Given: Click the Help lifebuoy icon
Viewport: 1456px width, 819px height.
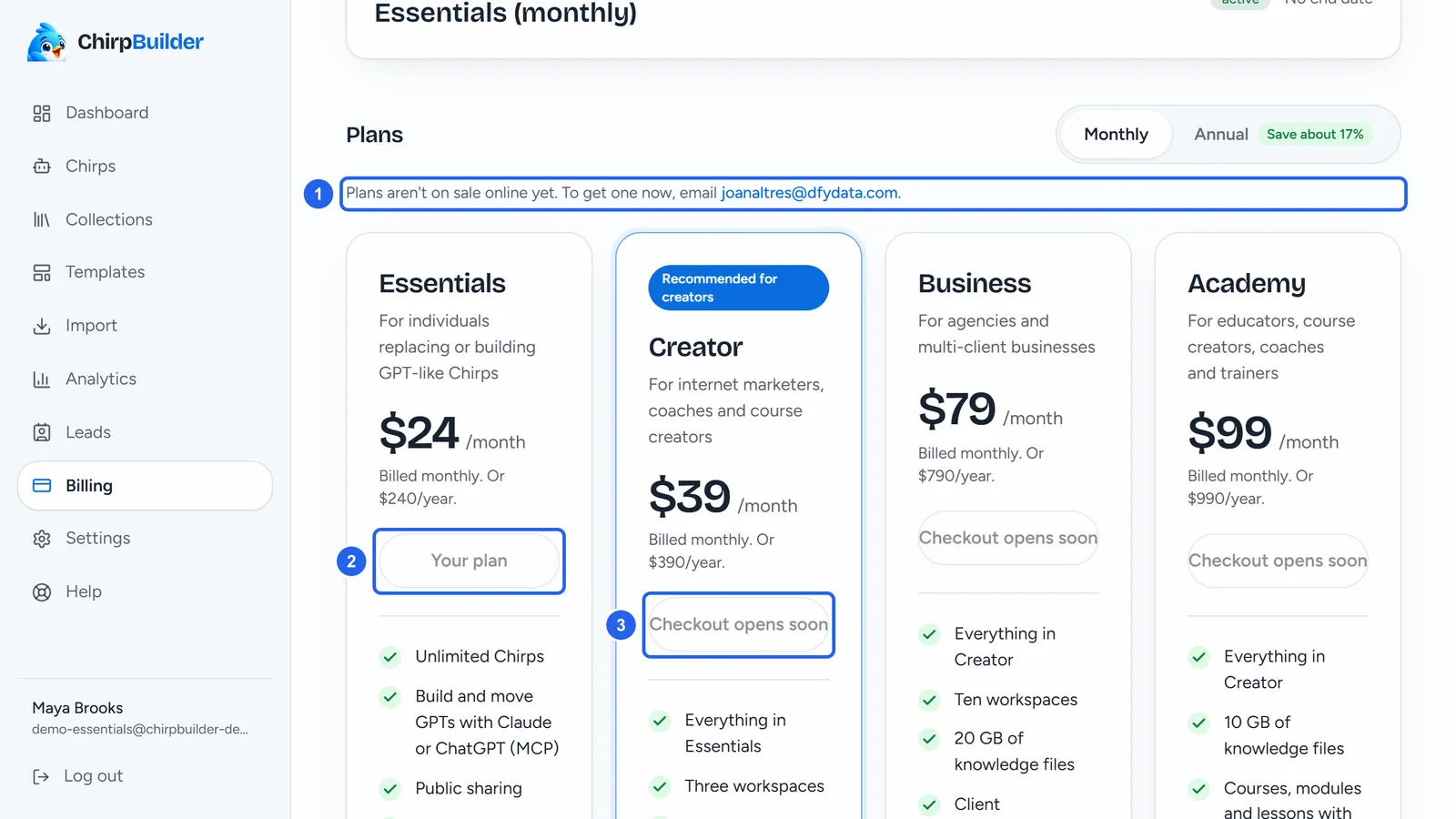Looking at the screenshot, I should (x=42, y=592).
